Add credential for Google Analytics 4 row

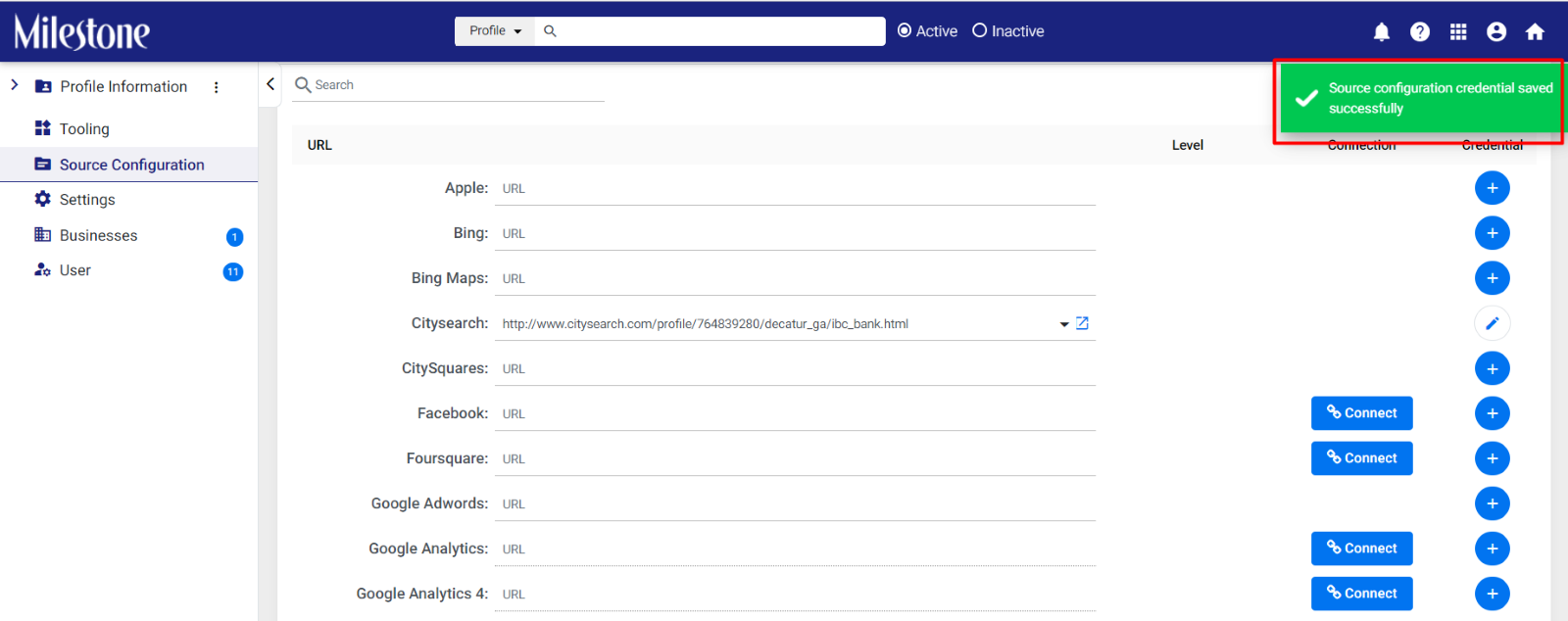[1493, 594]
